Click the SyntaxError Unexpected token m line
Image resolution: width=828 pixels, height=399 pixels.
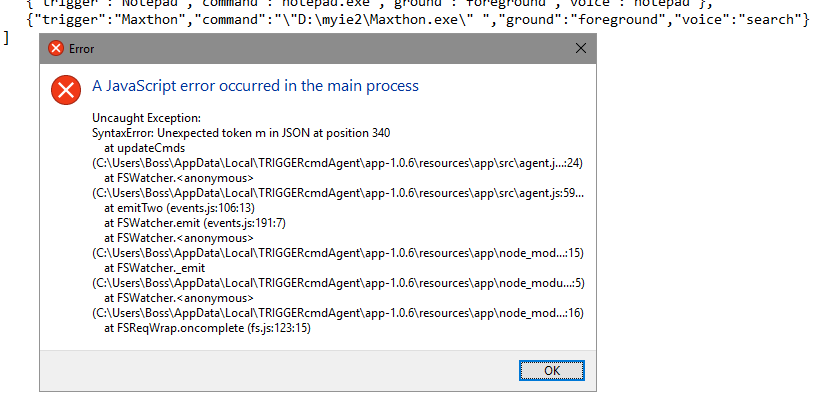tap(241, 133)
